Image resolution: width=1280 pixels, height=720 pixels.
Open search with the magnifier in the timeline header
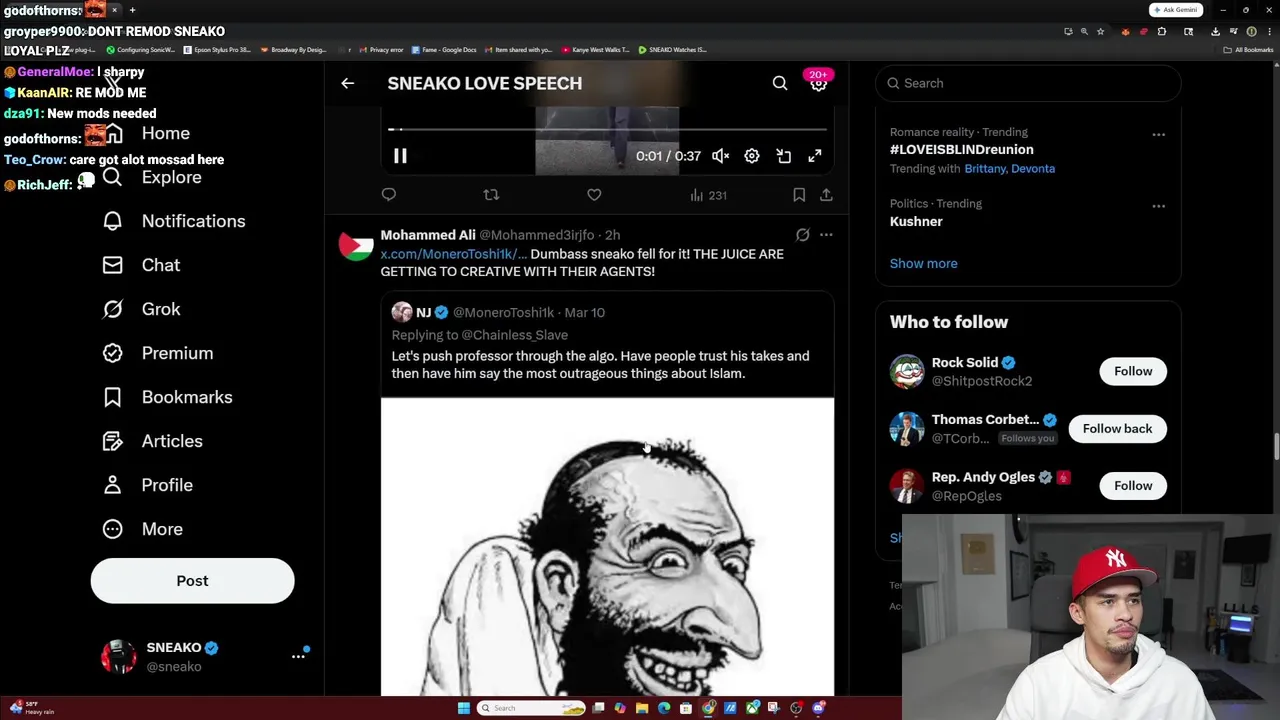tap(779, 83)
